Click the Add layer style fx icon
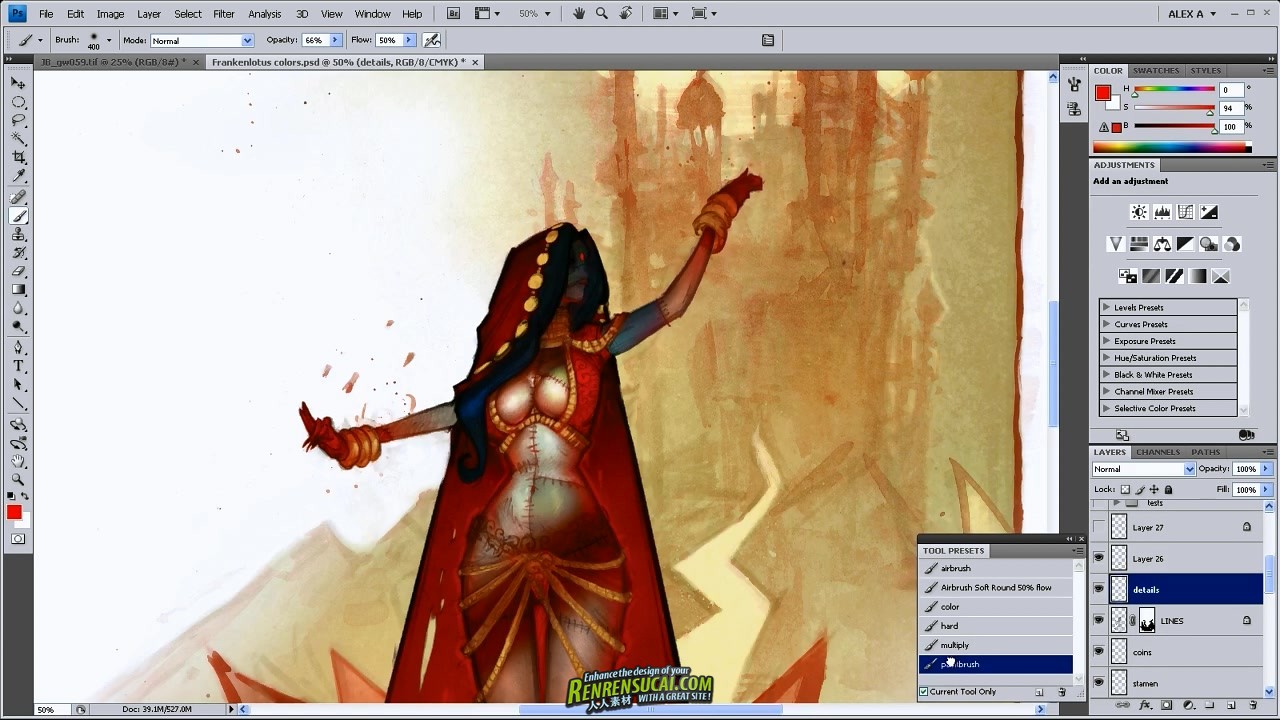This screenshot has height=720, width=1280. tap(1145, 706)
